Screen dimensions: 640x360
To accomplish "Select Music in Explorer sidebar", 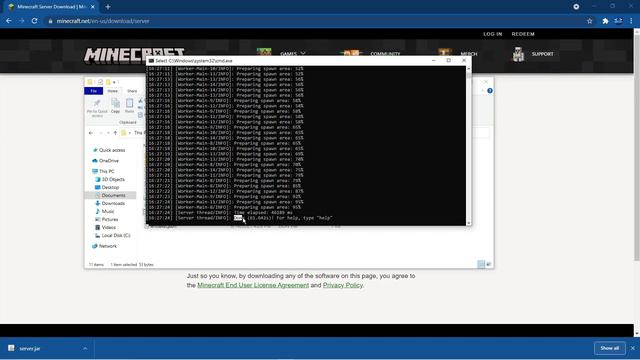I will [x=105, y=211].
